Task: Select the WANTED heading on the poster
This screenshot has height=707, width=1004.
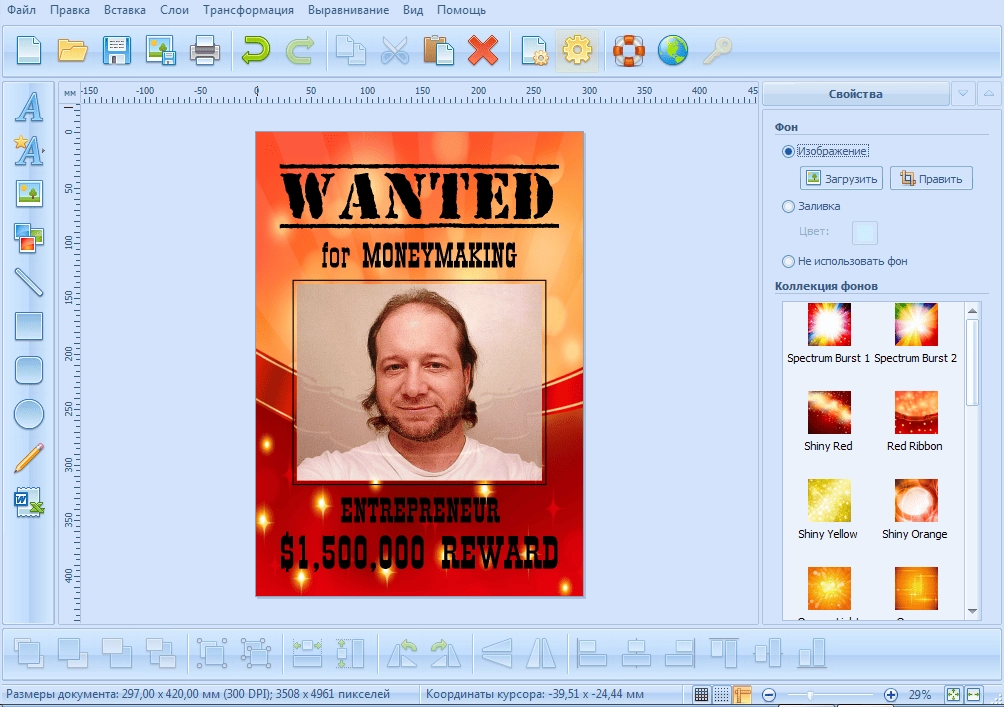Action: (x=419, y=197)
